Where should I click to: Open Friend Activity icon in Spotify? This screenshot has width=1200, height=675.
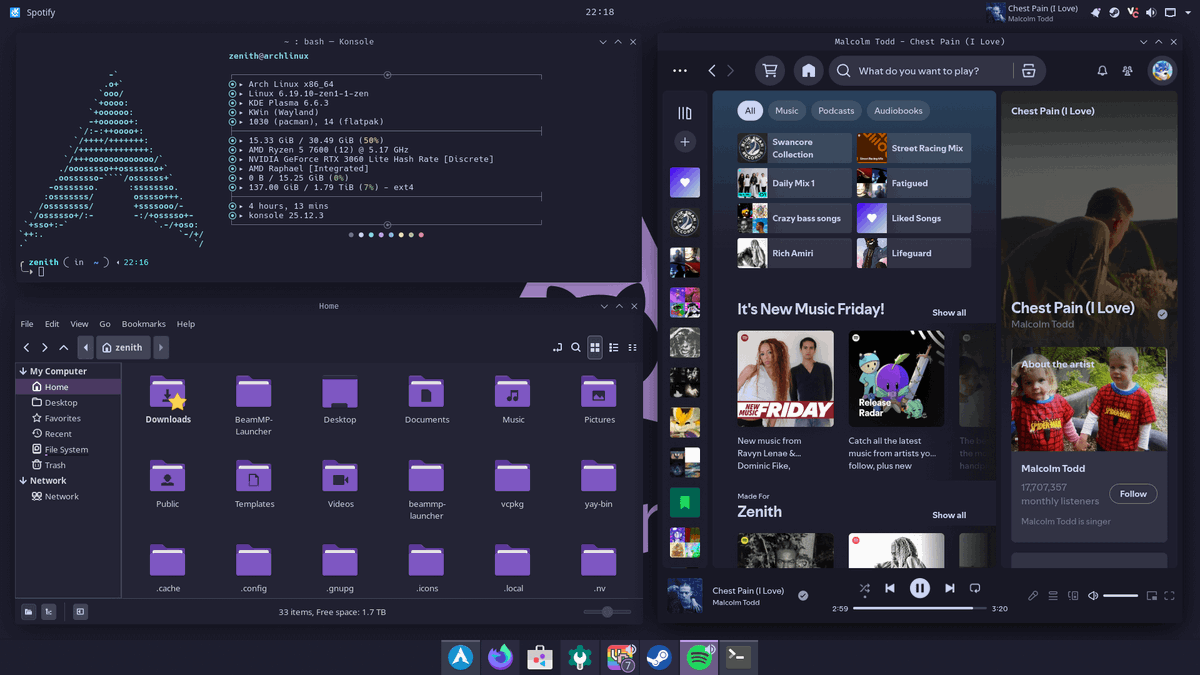pos(1128,71)
